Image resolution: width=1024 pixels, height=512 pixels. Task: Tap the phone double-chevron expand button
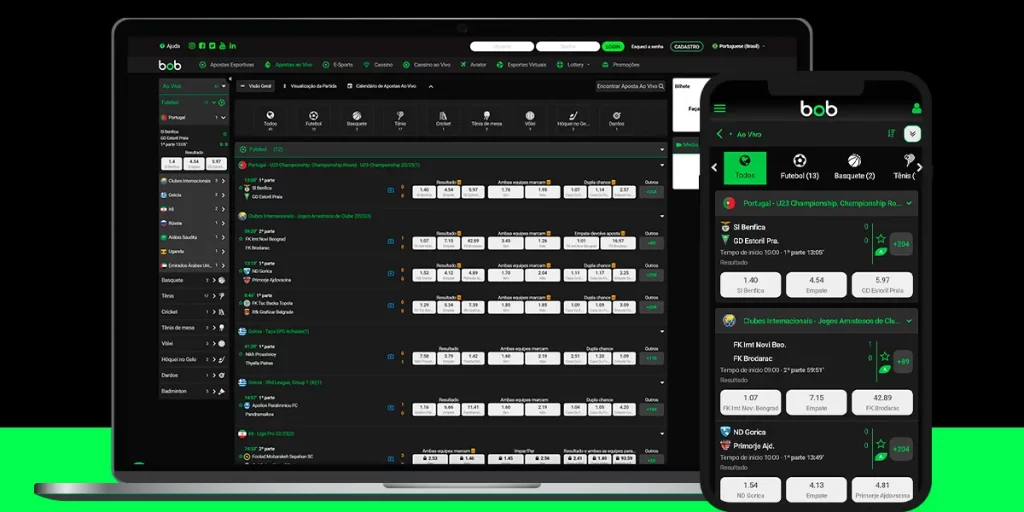click(x=912, y=134)
